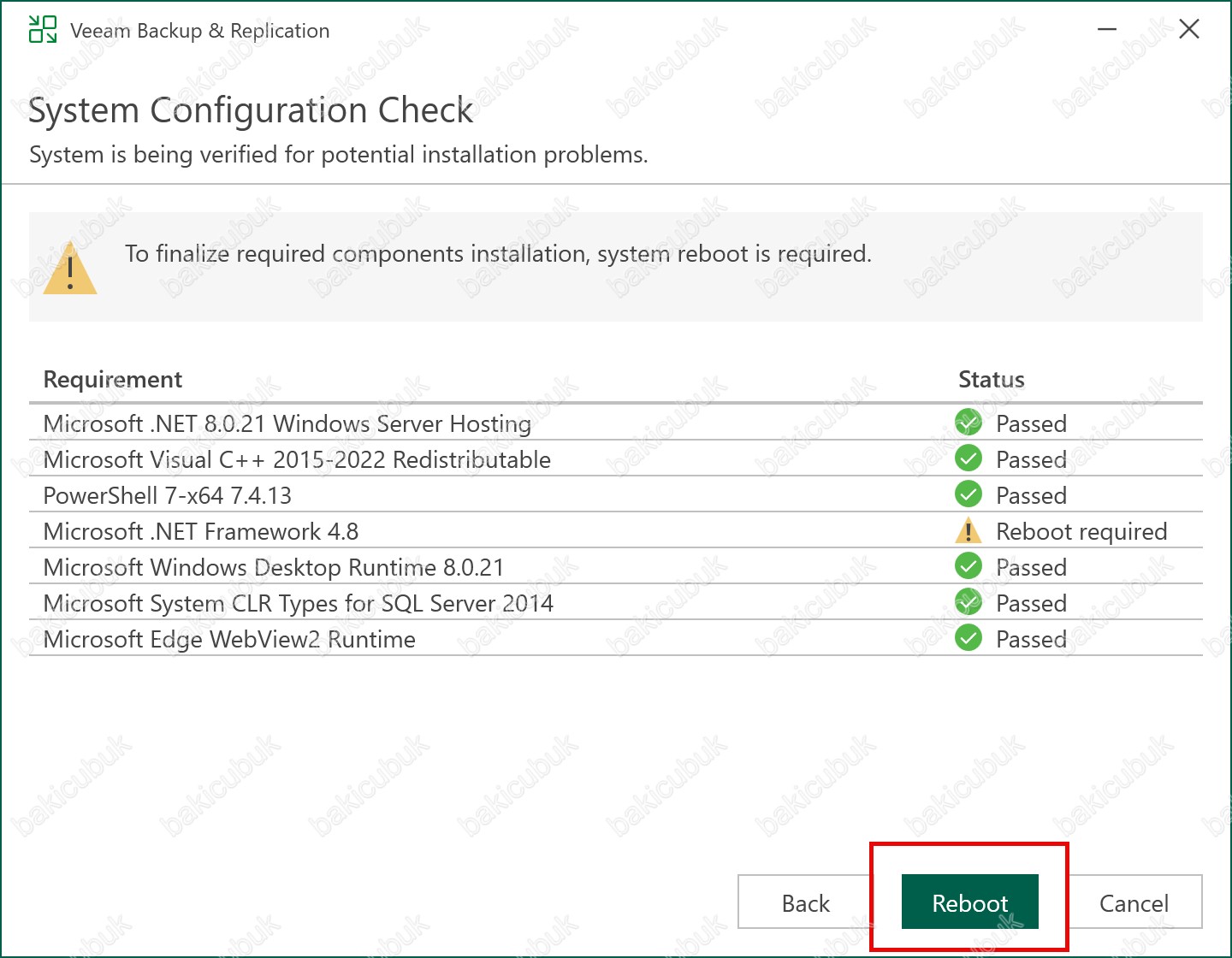This screenshot has height=958, width=1232.
Task: Click the warning triangle in the reboot notice banner
Action: [x=70, y=269]
